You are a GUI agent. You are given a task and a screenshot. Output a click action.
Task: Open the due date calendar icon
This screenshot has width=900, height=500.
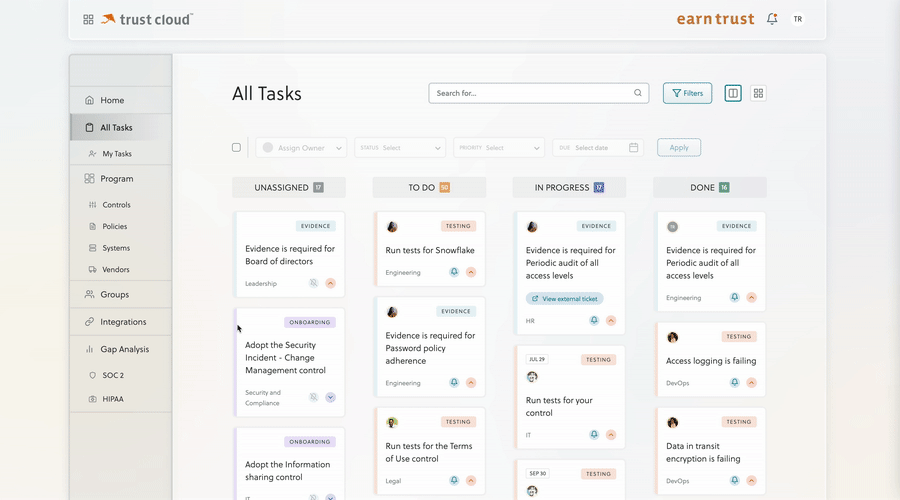[634, 148]
